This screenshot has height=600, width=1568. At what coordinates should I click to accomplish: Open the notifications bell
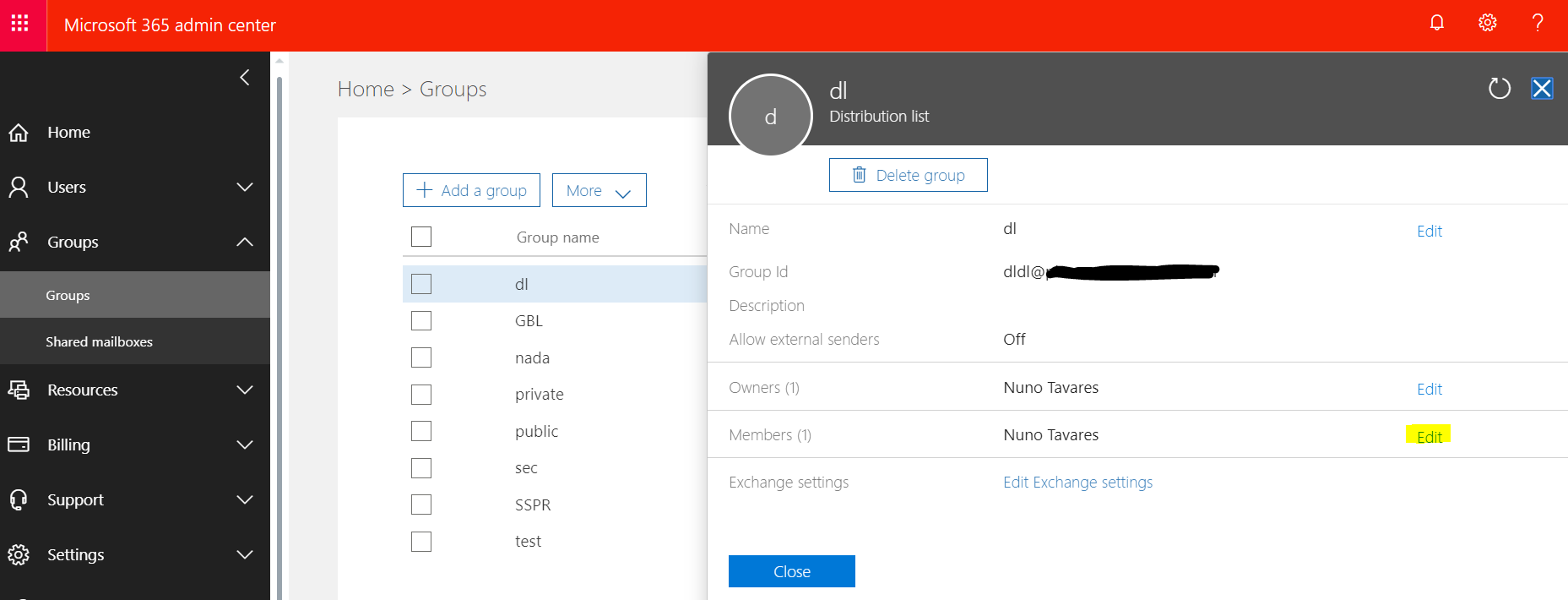pos(1437,23)
